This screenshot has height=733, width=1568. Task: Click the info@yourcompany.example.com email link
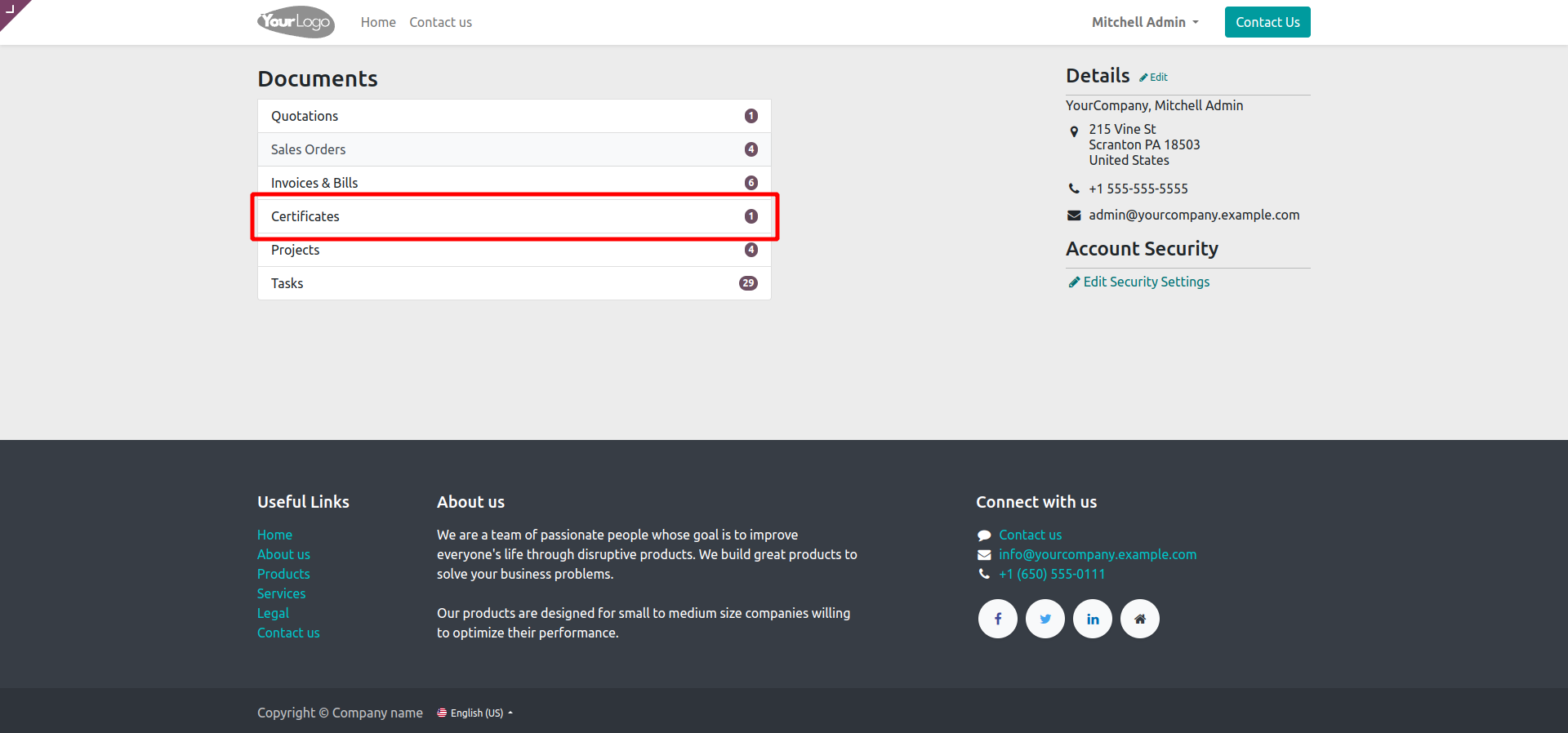point(1097,554)
